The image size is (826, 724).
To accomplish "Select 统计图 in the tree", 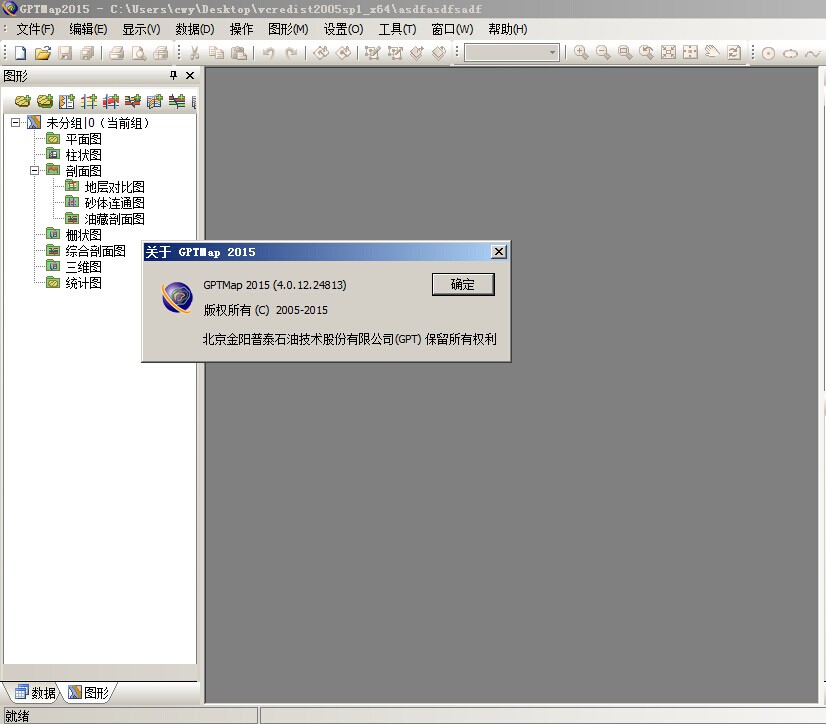I will point(83,283).
